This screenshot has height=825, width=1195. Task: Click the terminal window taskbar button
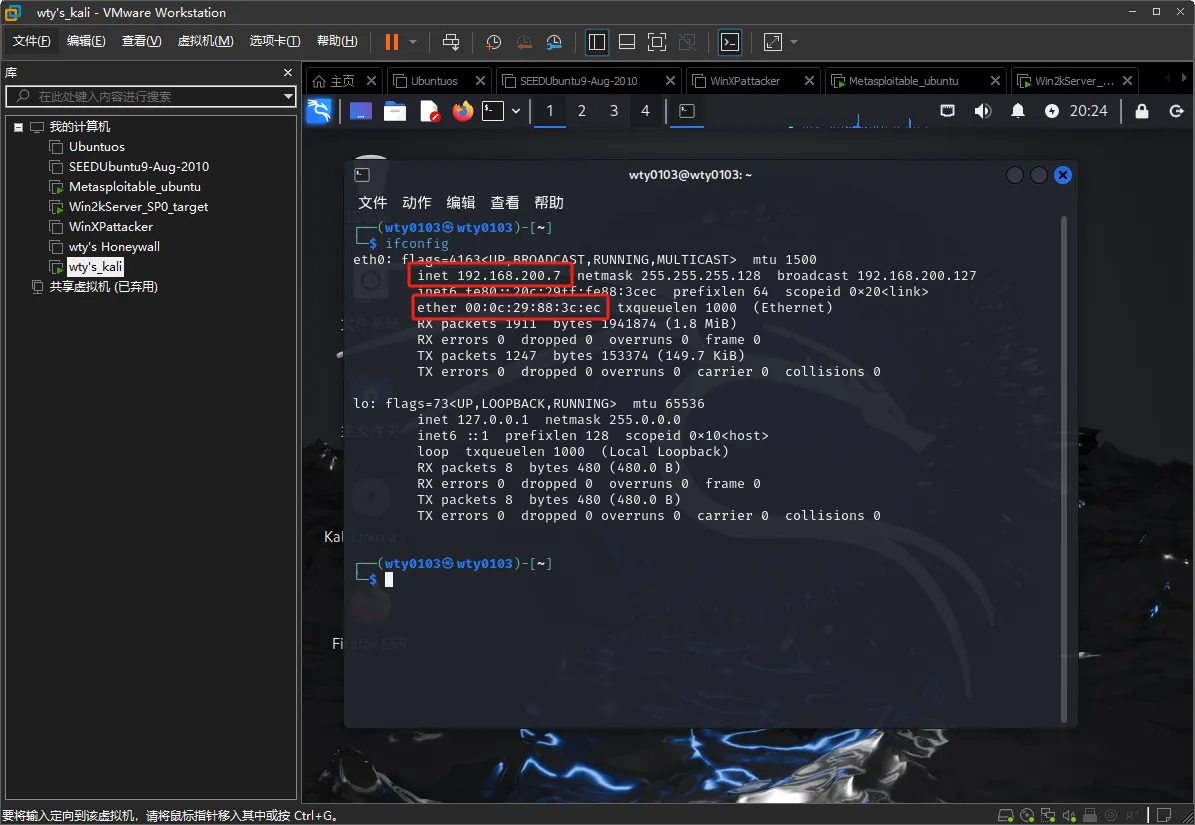[x=687, y=111]
